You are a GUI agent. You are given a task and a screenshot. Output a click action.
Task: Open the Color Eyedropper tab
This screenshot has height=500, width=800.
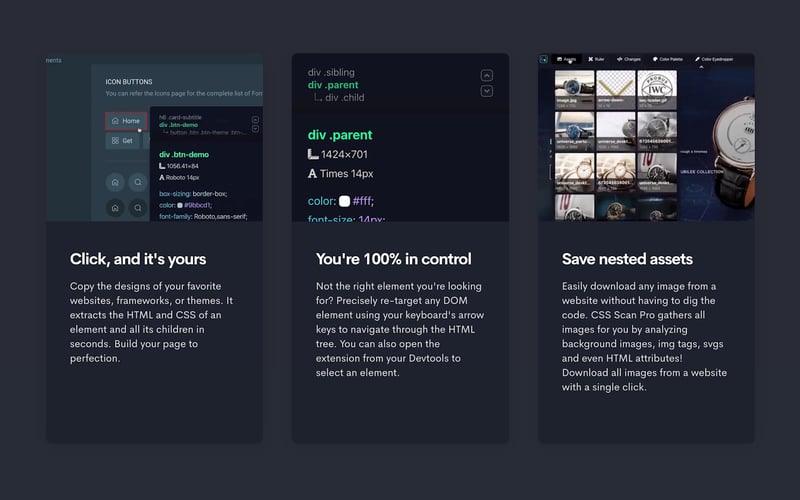point(714,59)
